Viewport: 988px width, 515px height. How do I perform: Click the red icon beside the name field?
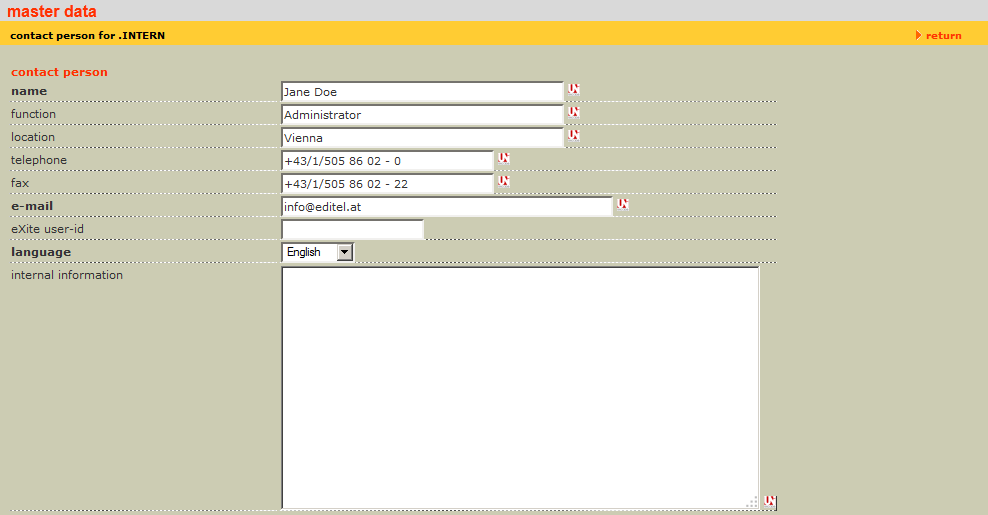573,90
